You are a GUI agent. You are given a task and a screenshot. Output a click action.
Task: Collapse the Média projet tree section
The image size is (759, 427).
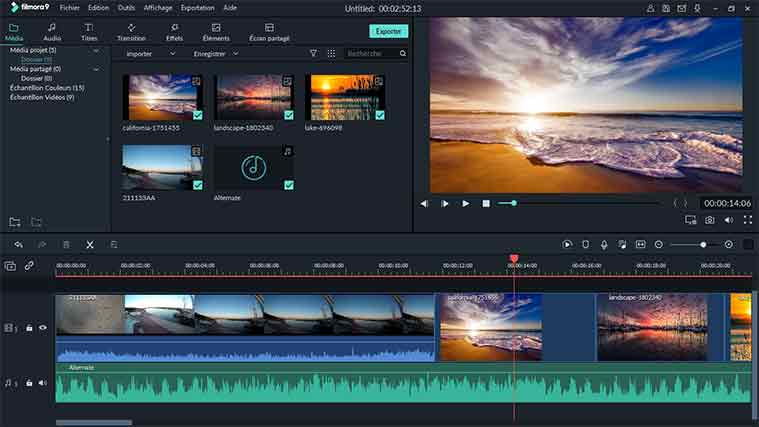(96, 50)
